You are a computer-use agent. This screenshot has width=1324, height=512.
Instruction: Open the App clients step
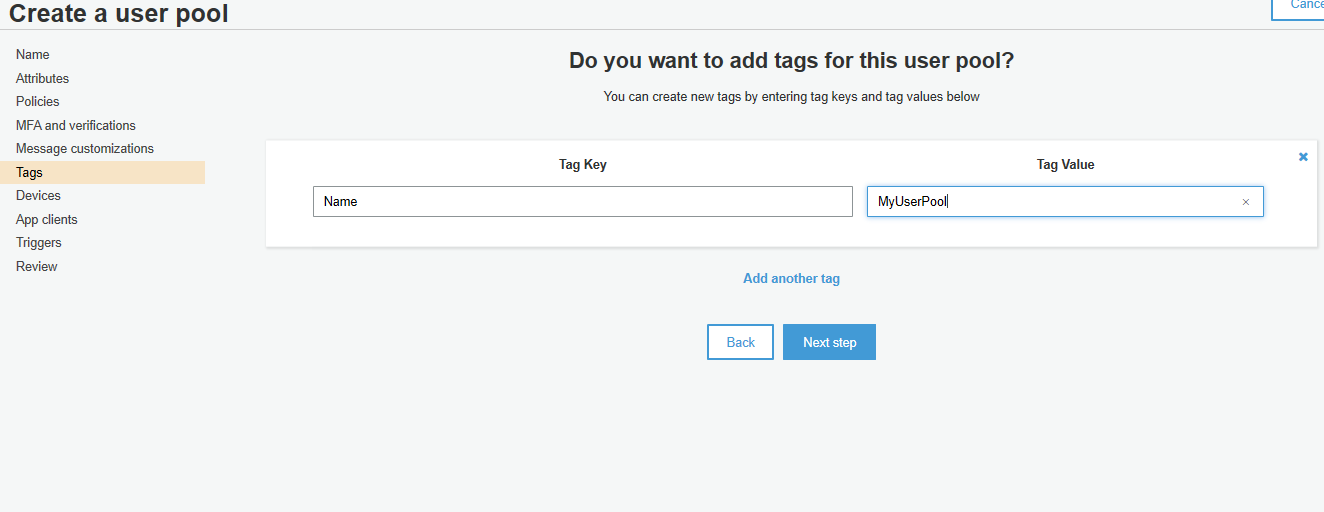(47, 219)
